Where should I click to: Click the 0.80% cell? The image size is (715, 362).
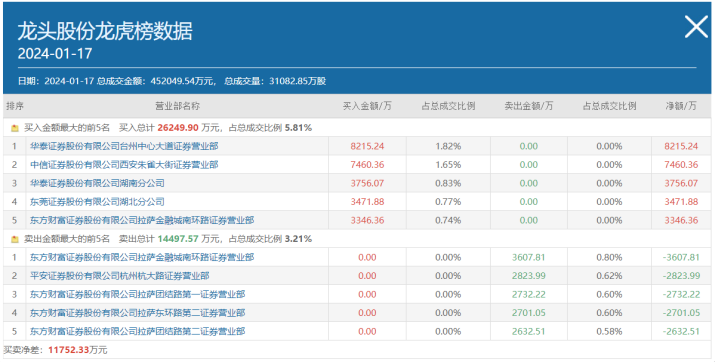(x=609, y=257)
